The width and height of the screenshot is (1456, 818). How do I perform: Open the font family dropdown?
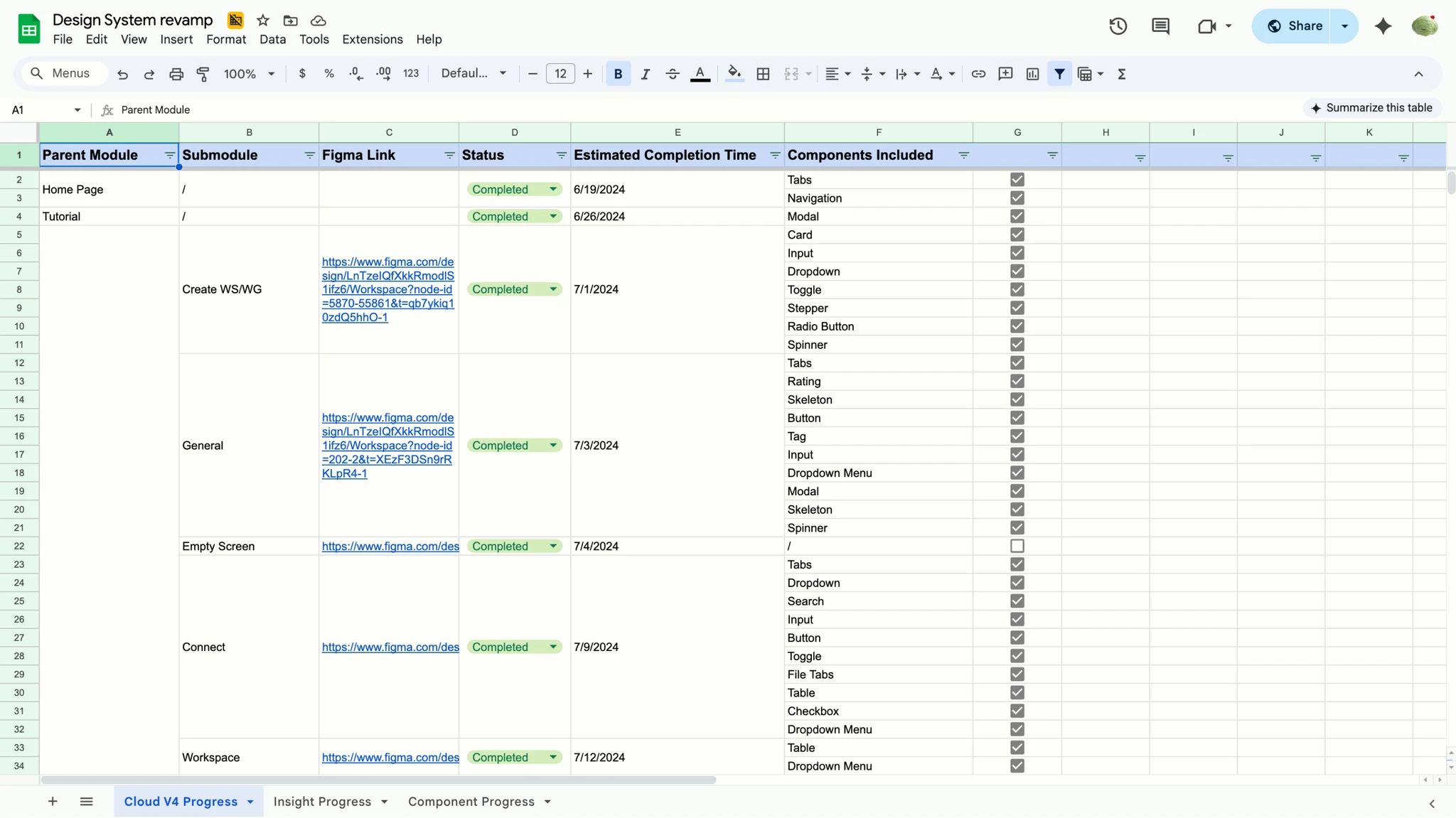473,73
